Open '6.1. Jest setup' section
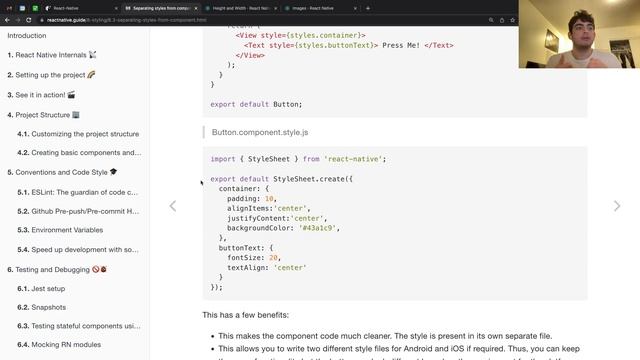The image size is (640, 360). coord(41,289)
